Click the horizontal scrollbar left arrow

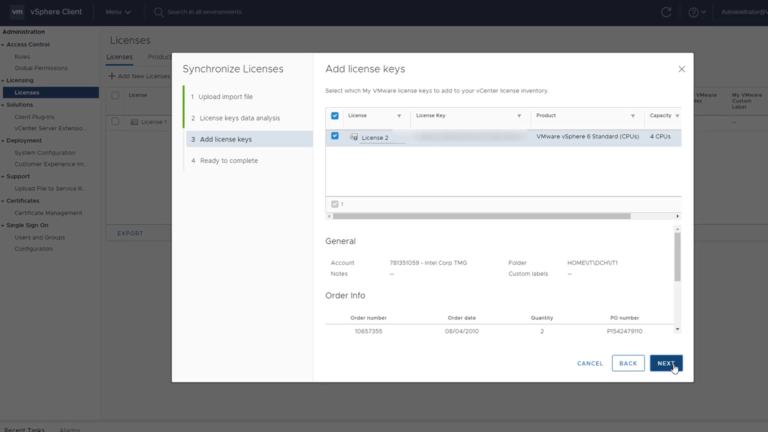tap(329, 216)
